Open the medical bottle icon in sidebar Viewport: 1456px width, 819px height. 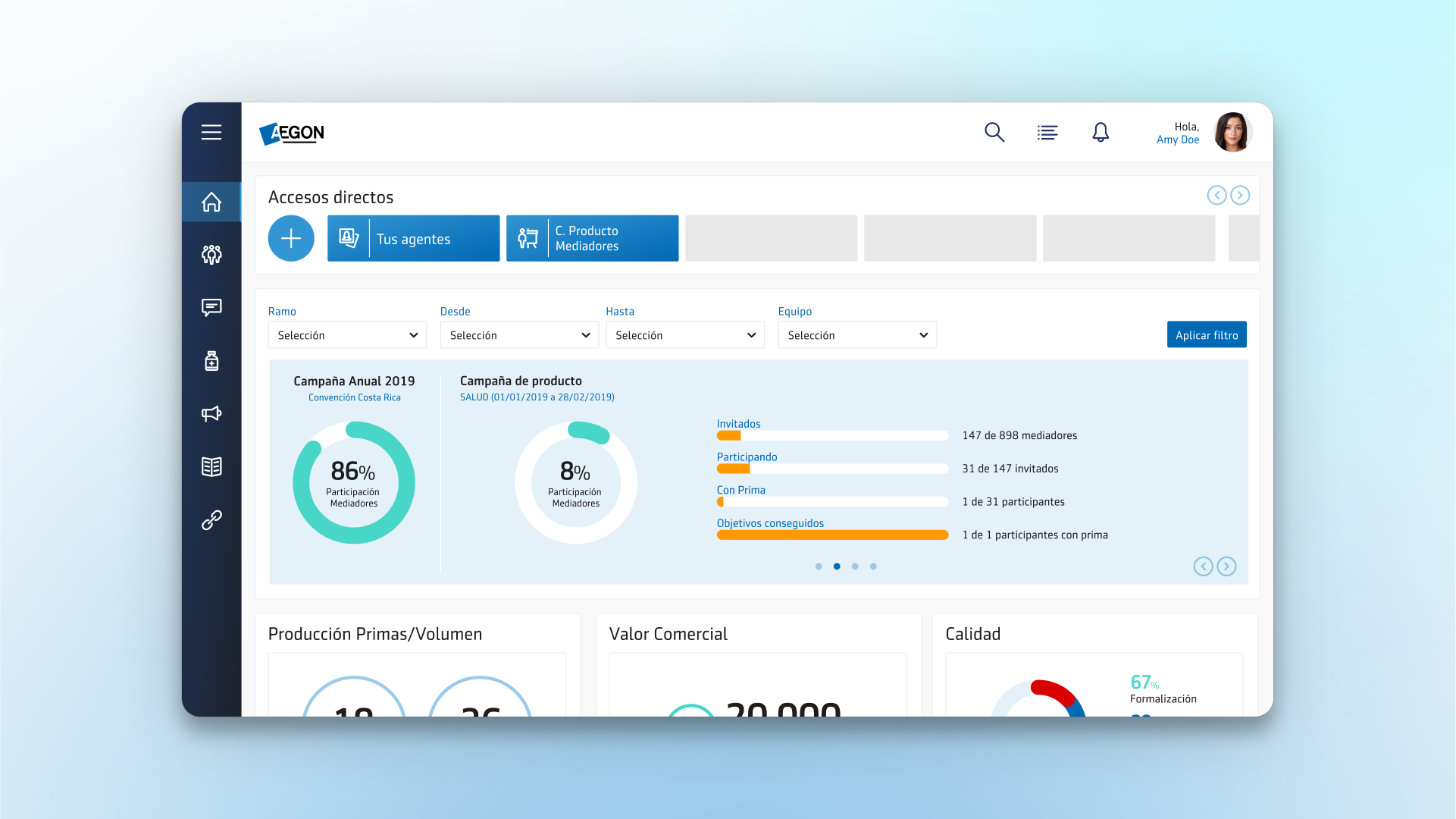tap(211, 360)
